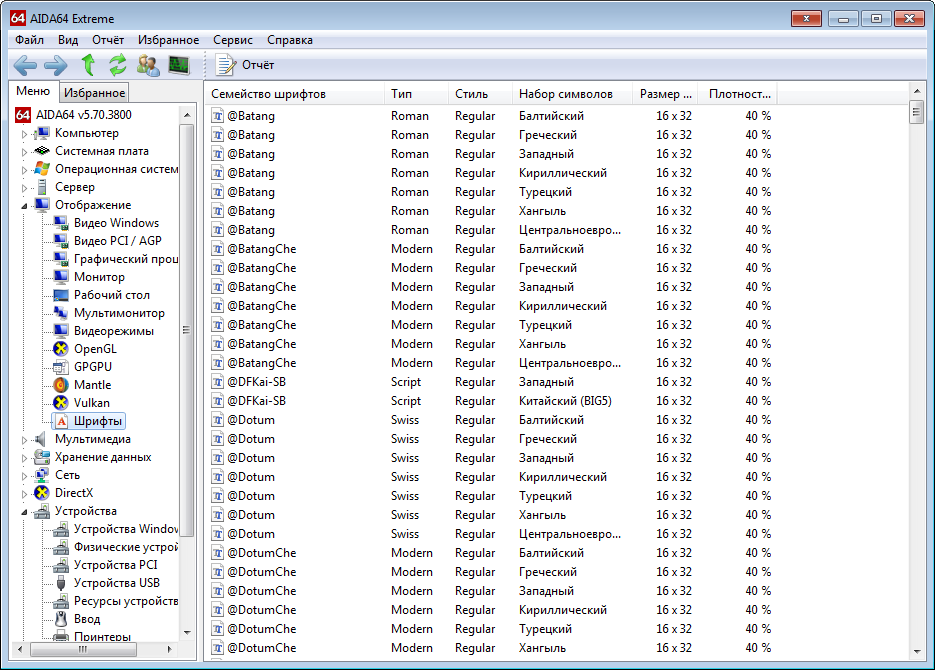
Task: Open the Вид menu
Action: coord(68,40)
